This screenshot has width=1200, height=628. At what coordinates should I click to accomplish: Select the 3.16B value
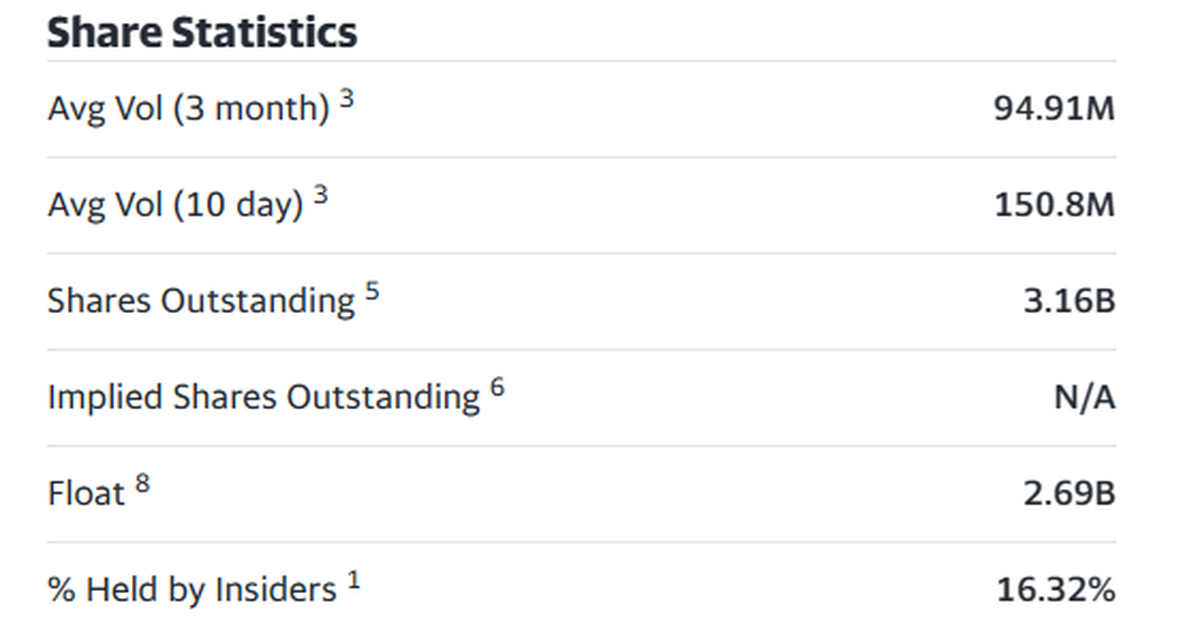point(1069,302)
